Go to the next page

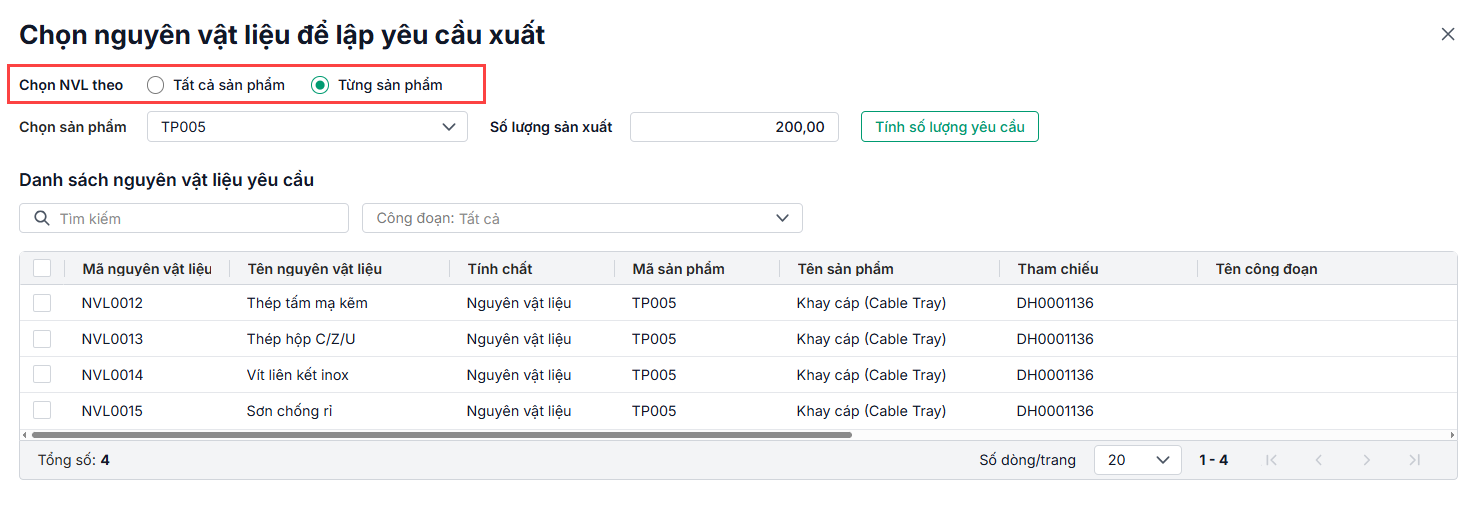[x=1367, y=460]
